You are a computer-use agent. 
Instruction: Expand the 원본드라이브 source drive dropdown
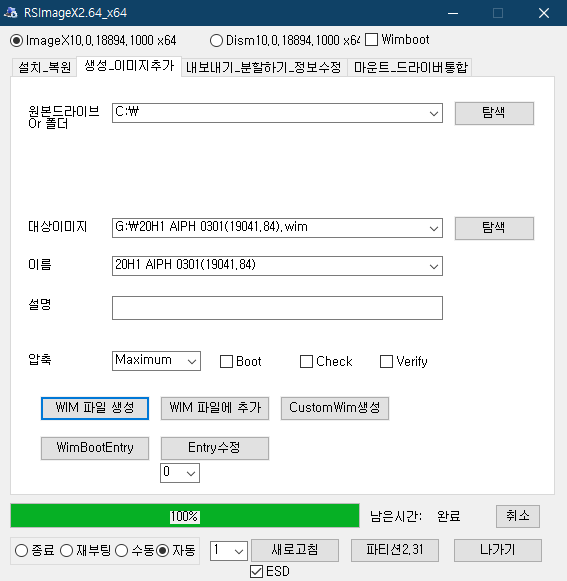click(434, 113)
